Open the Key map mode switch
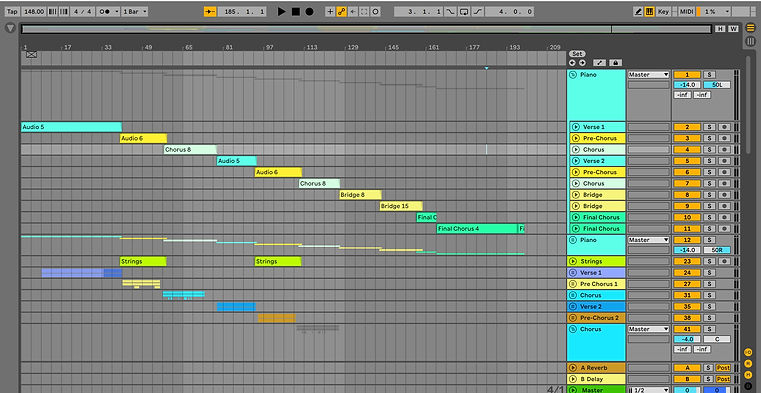 tap(663, 12)
